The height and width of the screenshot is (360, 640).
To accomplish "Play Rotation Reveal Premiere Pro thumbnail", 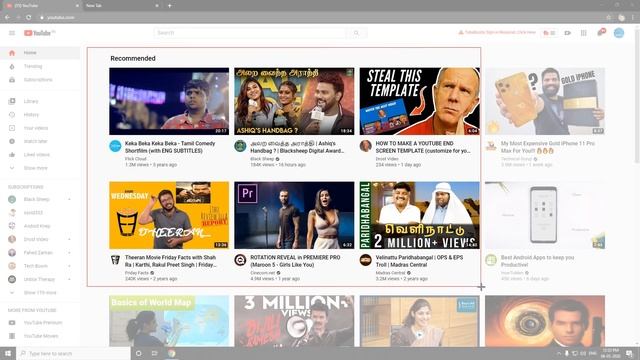I will 294,215.
